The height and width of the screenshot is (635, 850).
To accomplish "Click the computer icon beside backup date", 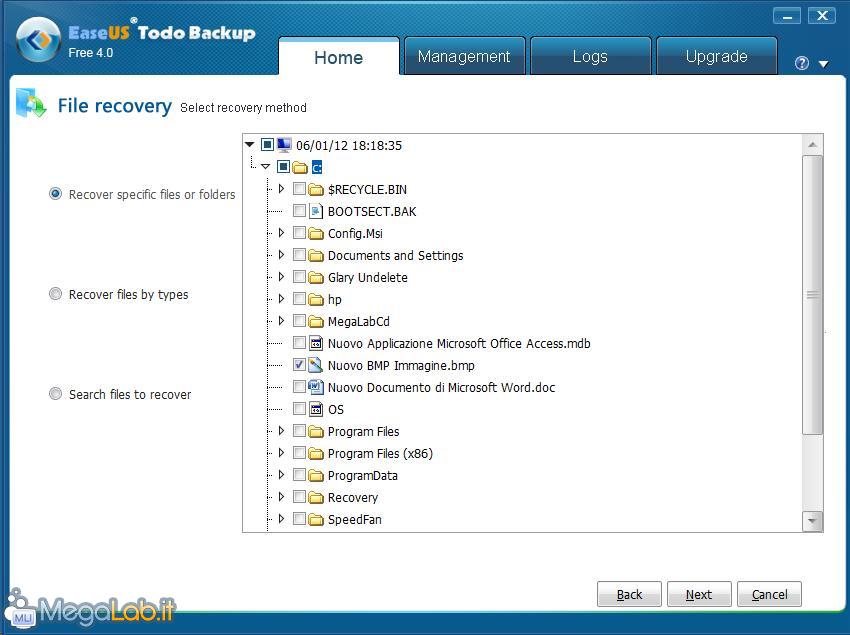I will [x=284, y=145].
